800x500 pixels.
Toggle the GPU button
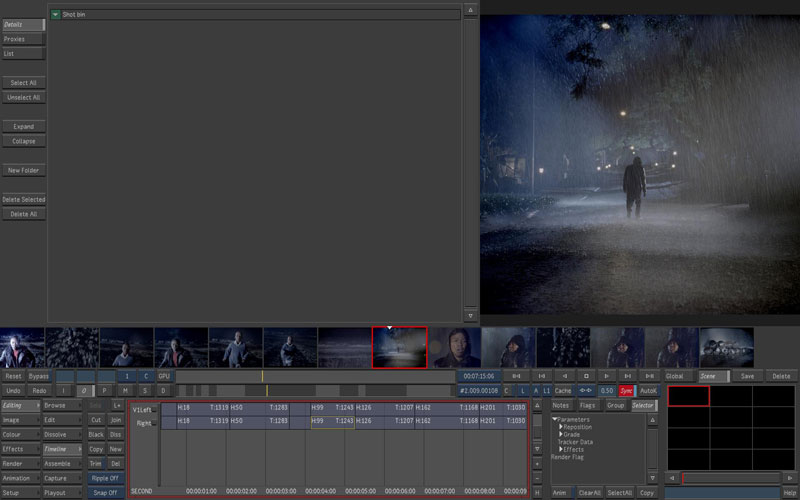(164, 377)
